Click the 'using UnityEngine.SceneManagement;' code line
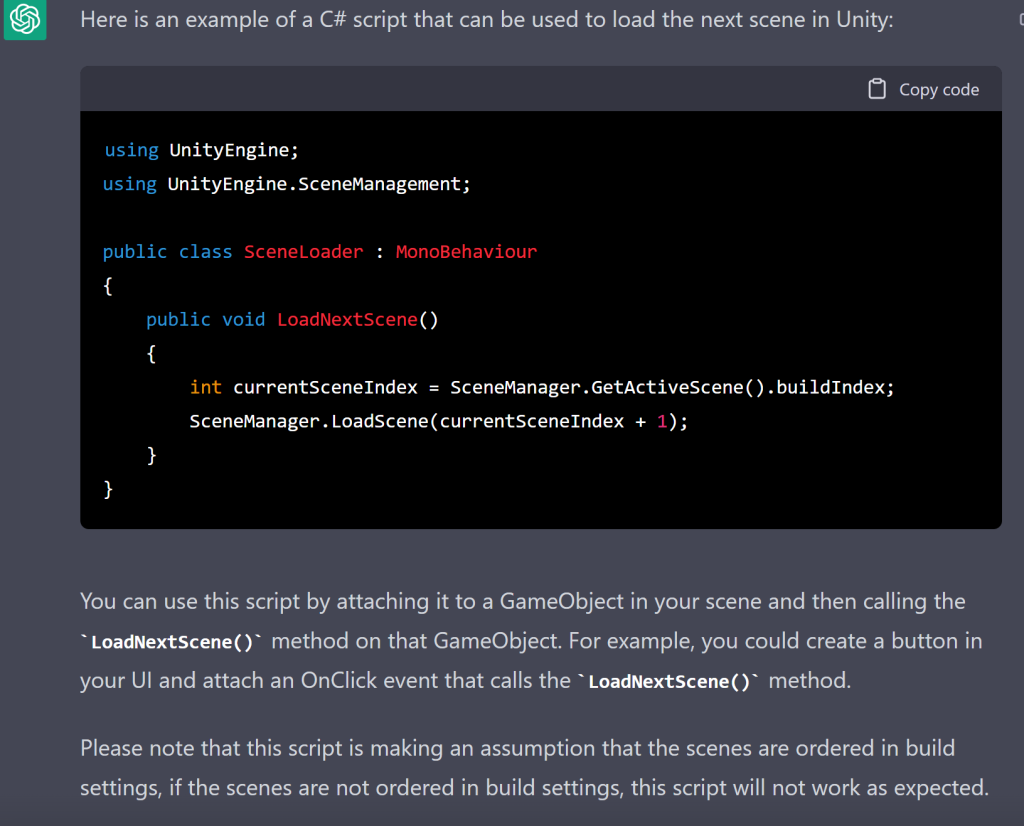1024x826 pixels. click(x=287, y=184)
